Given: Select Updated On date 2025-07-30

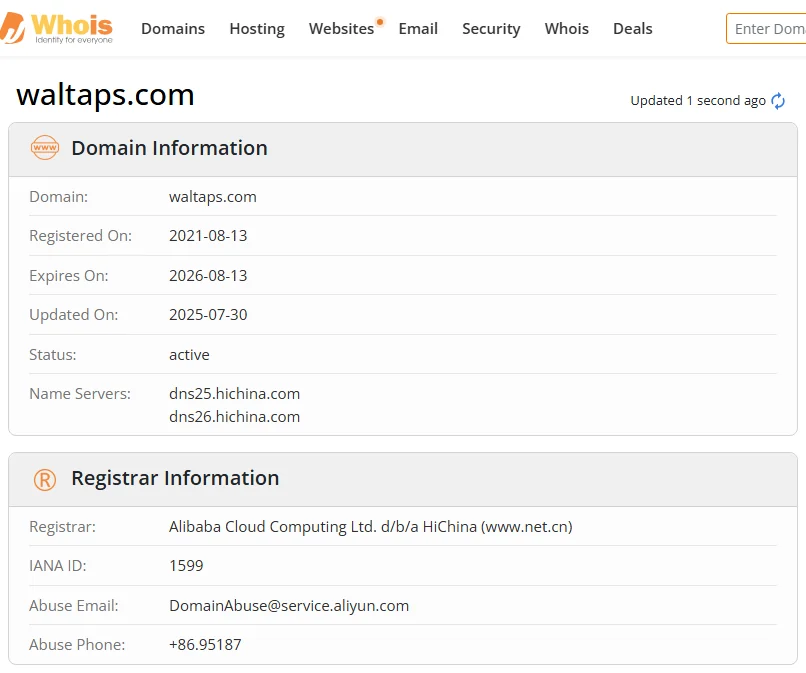Looking at the screenshot, I should coord(208,315).
